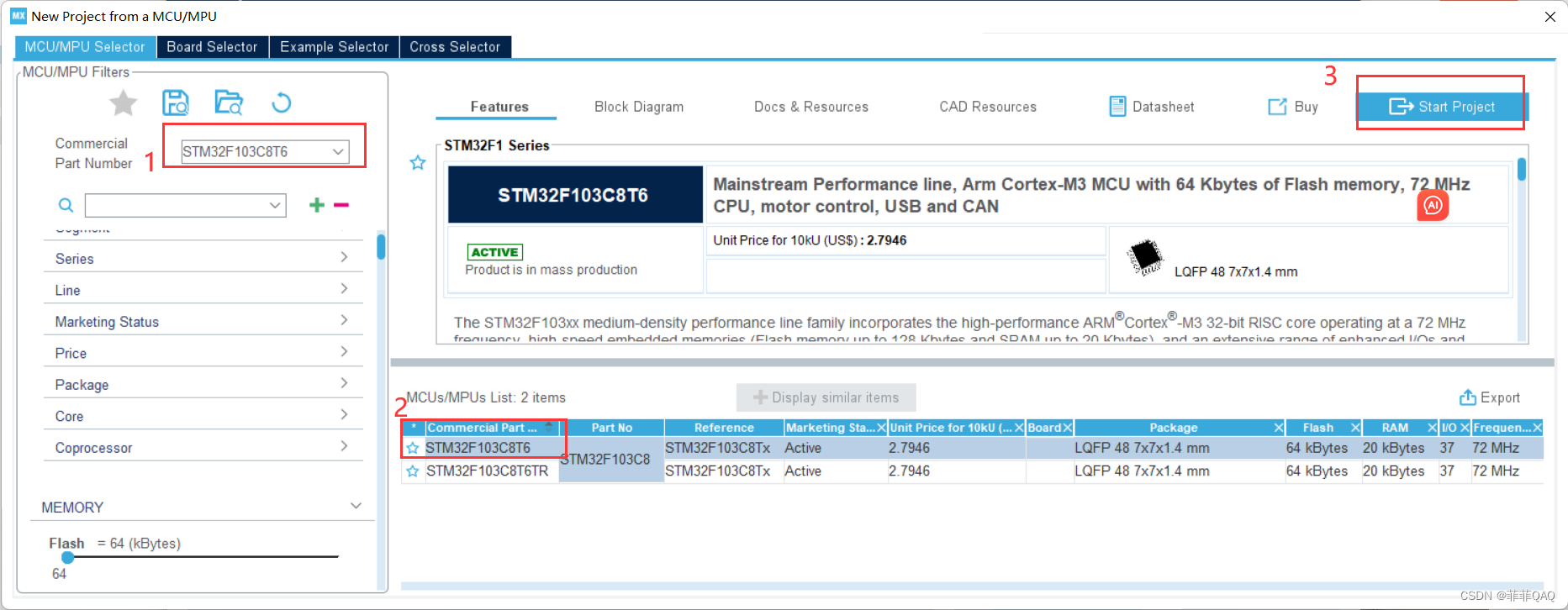Hide the I/O column with X
The height and width of the screenshot is (610, 1568).
pos(1464,428)
